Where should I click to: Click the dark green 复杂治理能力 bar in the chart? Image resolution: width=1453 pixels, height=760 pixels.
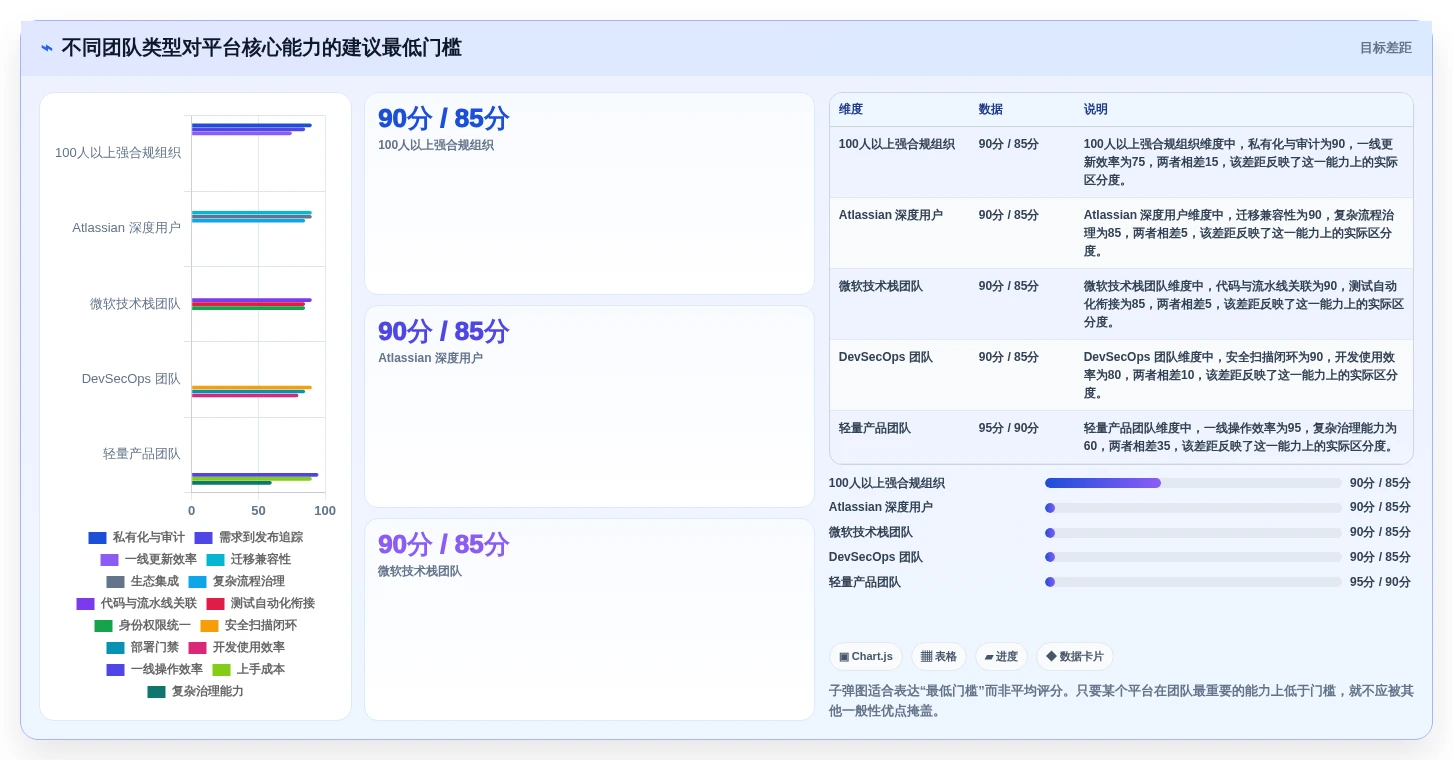231,483
